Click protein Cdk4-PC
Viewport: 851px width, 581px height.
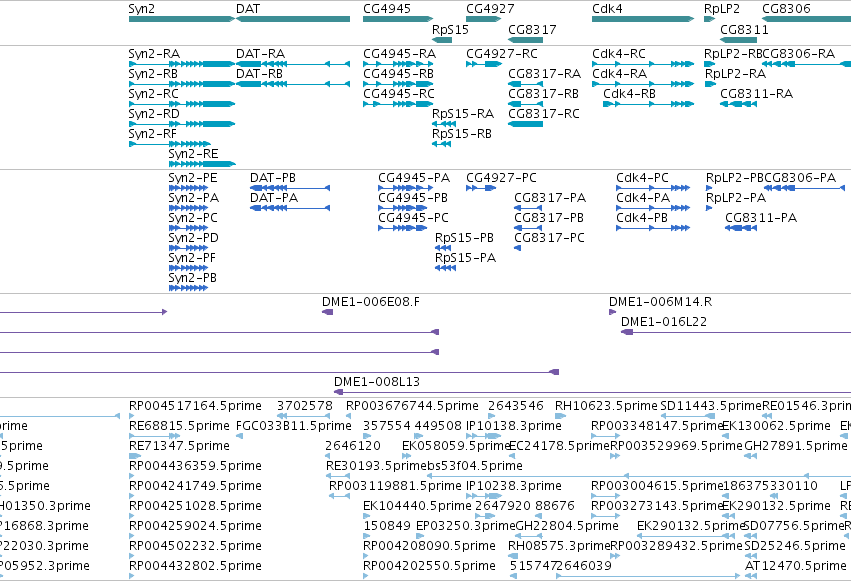(642, 178)
